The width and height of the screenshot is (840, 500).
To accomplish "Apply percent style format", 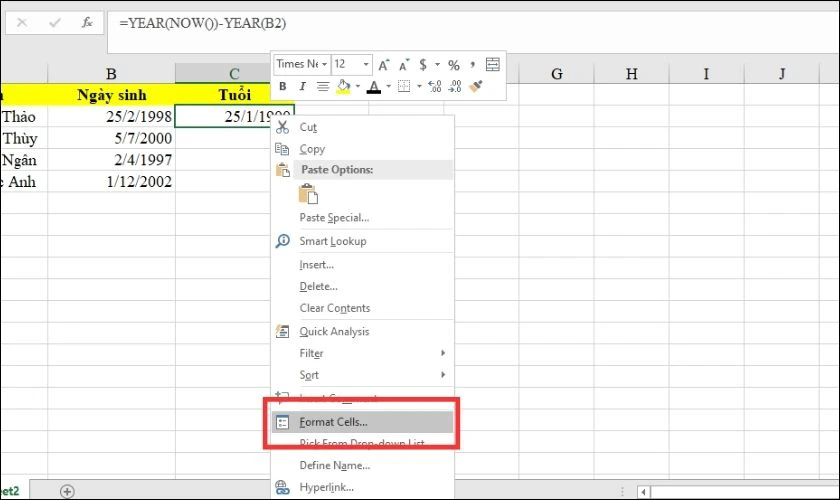I will (454, 65).
